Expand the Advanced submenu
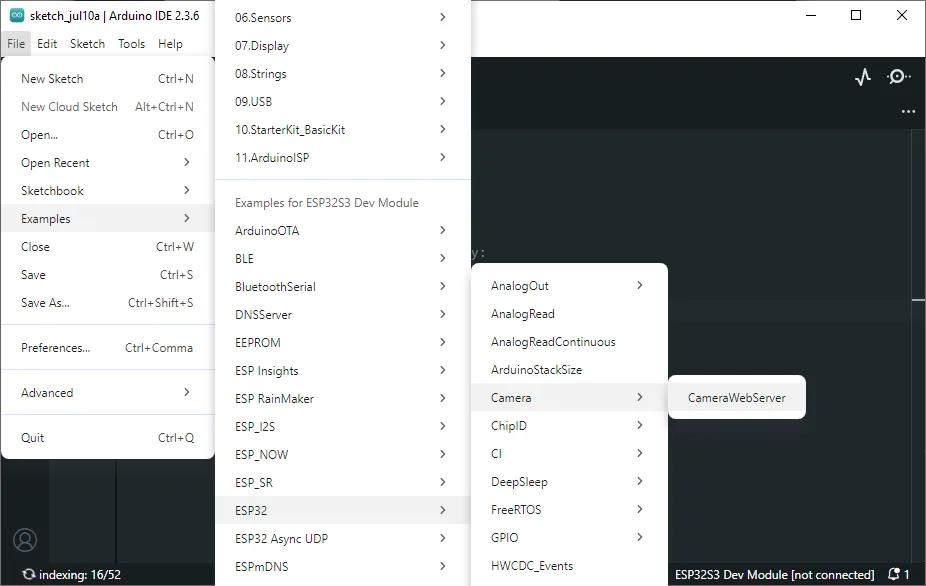Viewport: 926px width, 586px height. point(107,393)
